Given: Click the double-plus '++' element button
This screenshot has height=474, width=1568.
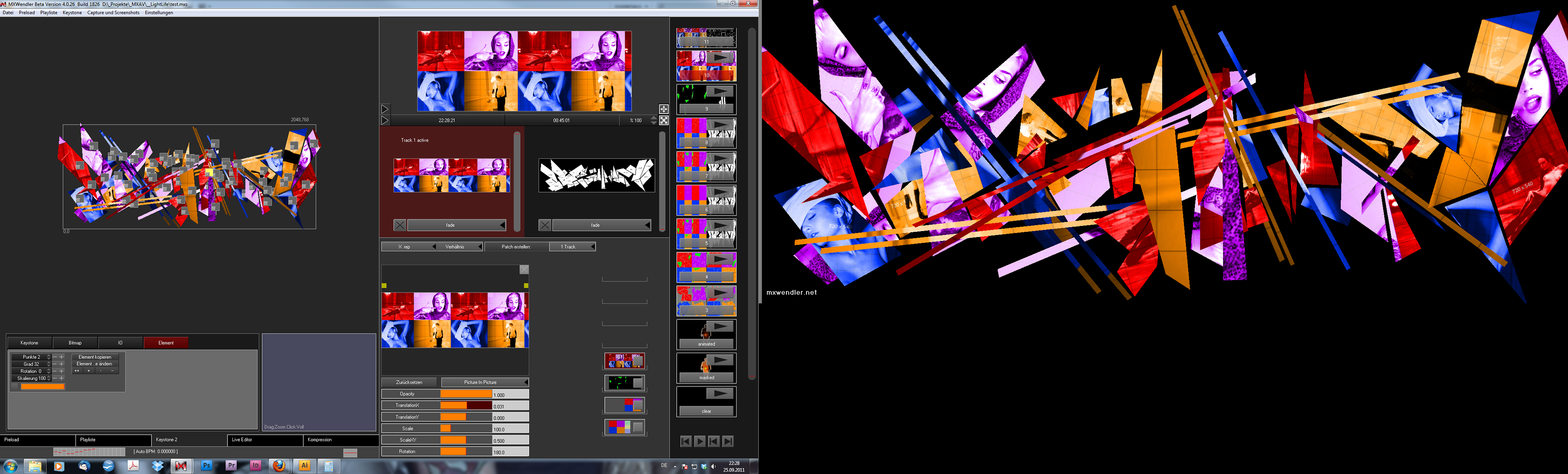Looking at the screenshot, I should pyautogui.click(x=77, y=371).
